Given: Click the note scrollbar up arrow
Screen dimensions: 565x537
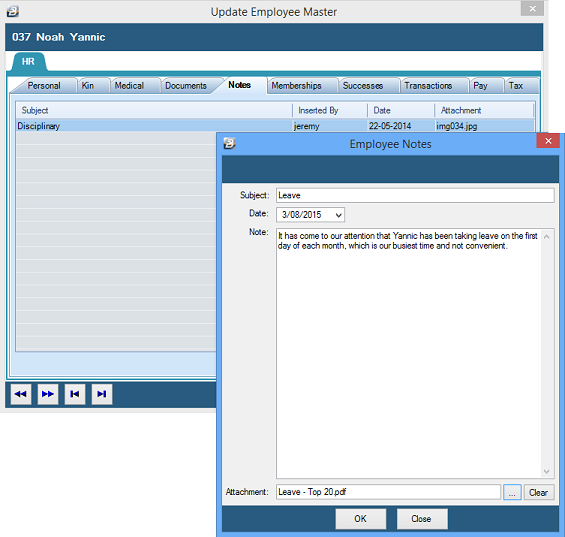Looking at the screenshot, I should 547,236.
